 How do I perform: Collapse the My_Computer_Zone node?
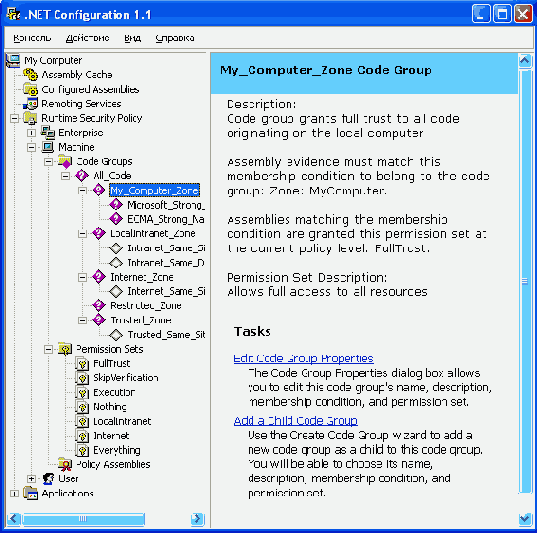coord(82,190)
